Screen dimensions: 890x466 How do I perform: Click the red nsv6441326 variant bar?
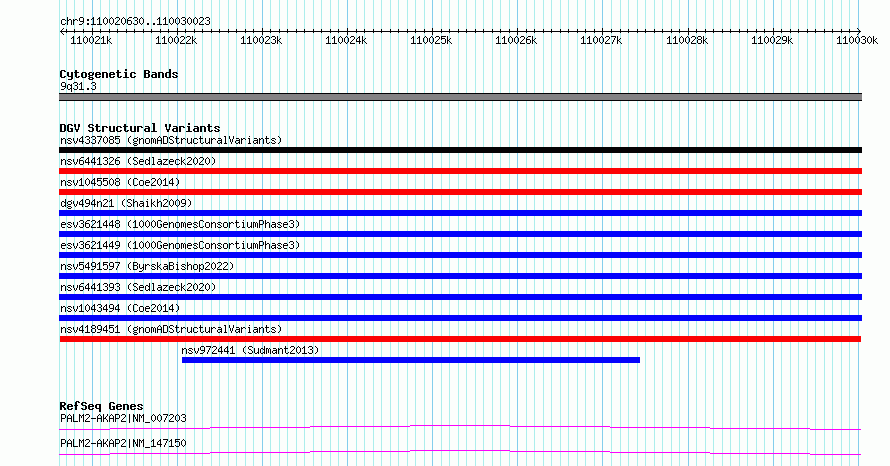pos(460,171)
